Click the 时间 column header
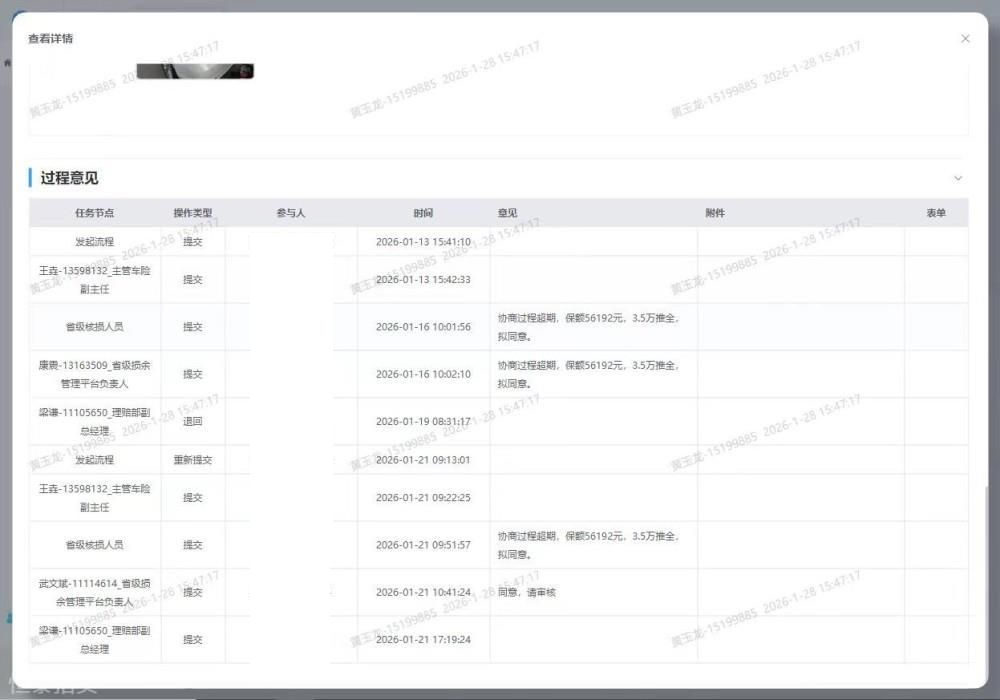Viewport: 1000px width, 700px height. [x=423, y=213]
